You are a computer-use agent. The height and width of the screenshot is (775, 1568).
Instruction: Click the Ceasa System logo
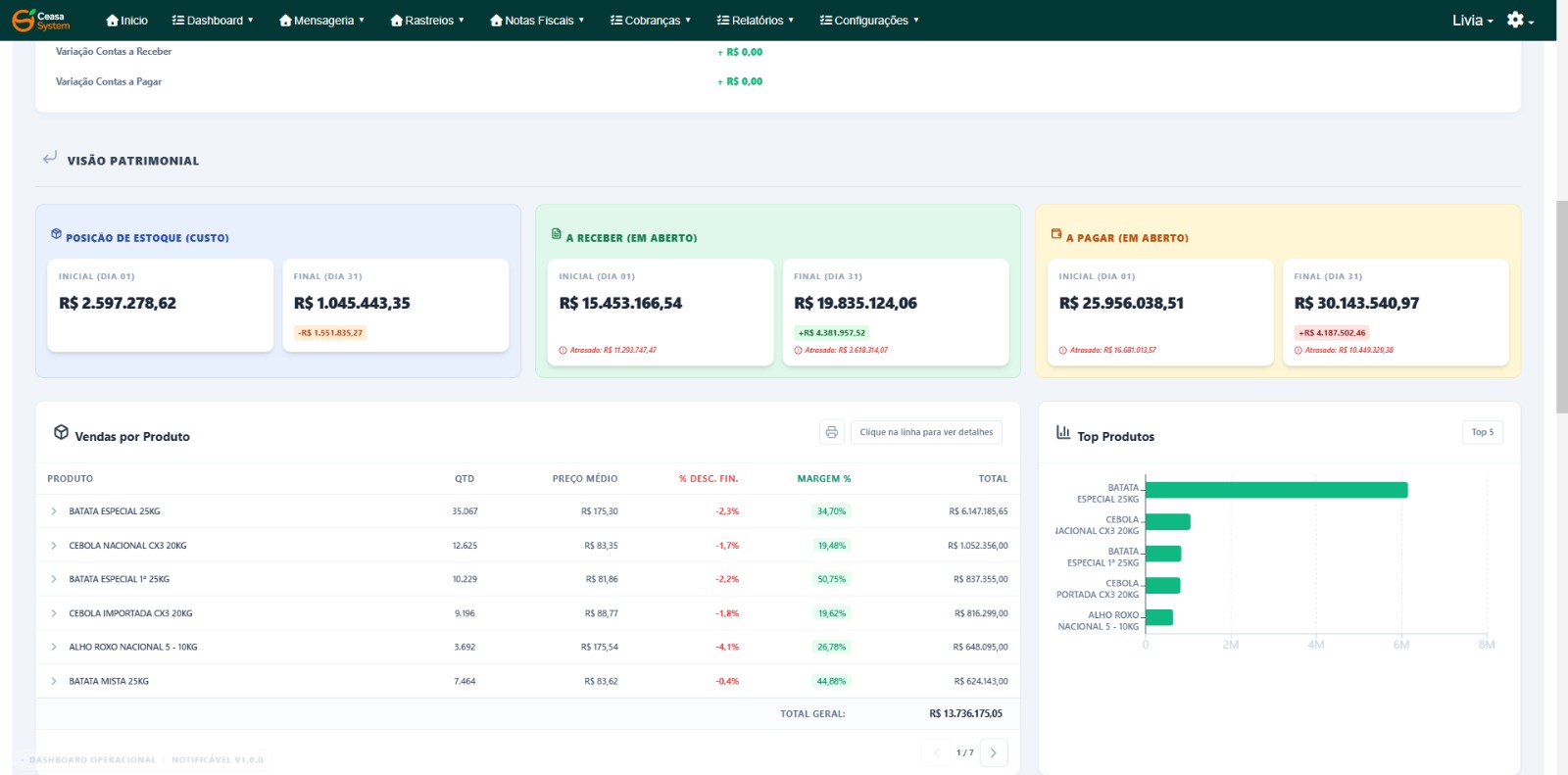[41, 20]
